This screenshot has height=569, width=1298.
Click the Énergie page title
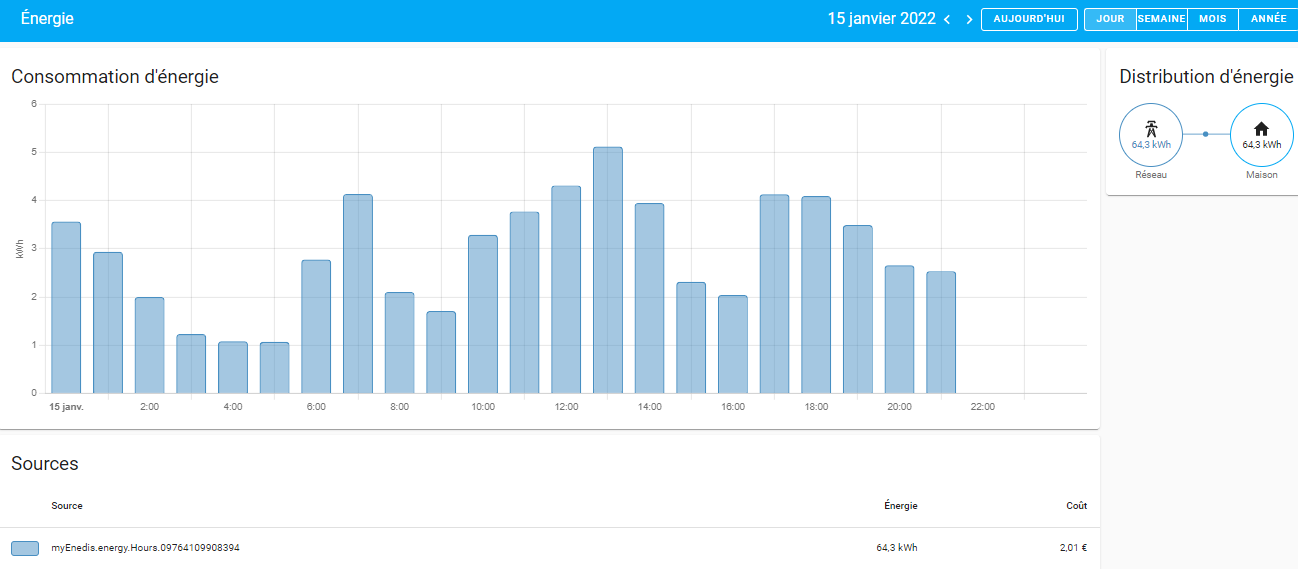pyautogui.click(x=47, y=19)
